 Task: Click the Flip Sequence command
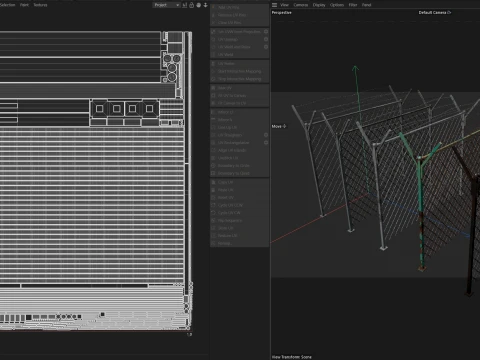240,221
